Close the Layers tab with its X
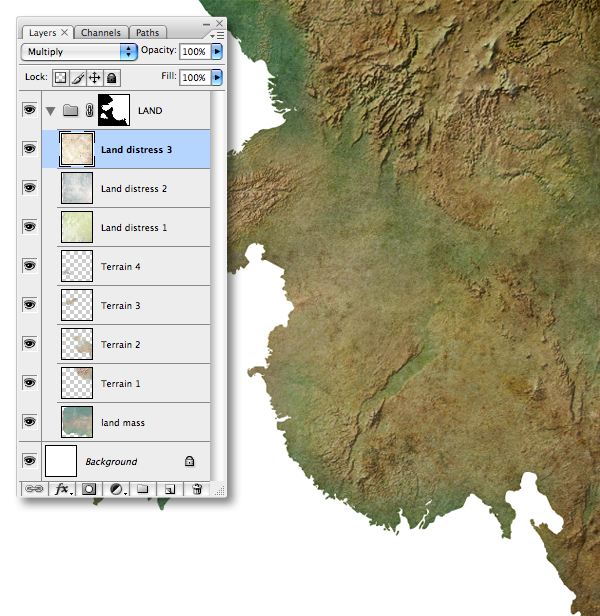This screenshot has width=600, height=616. click(x=64, y=32)
